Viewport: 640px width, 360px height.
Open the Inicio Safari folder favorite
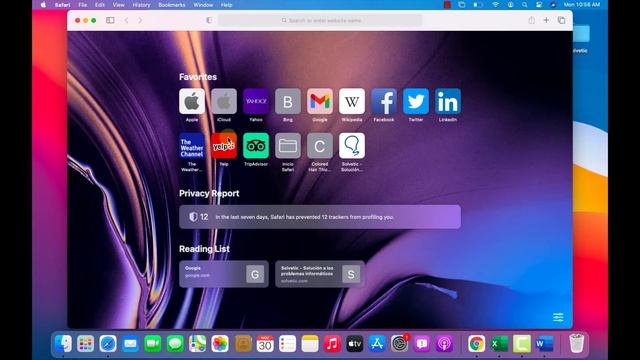pyautogui.click(x=288, y=146)
